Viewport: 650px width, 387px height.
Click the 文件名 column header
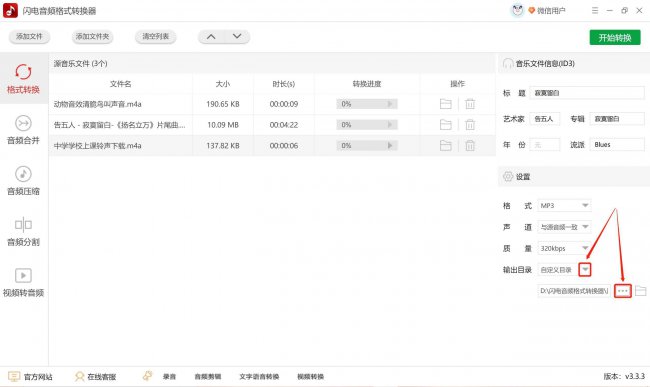coord(120,84)
